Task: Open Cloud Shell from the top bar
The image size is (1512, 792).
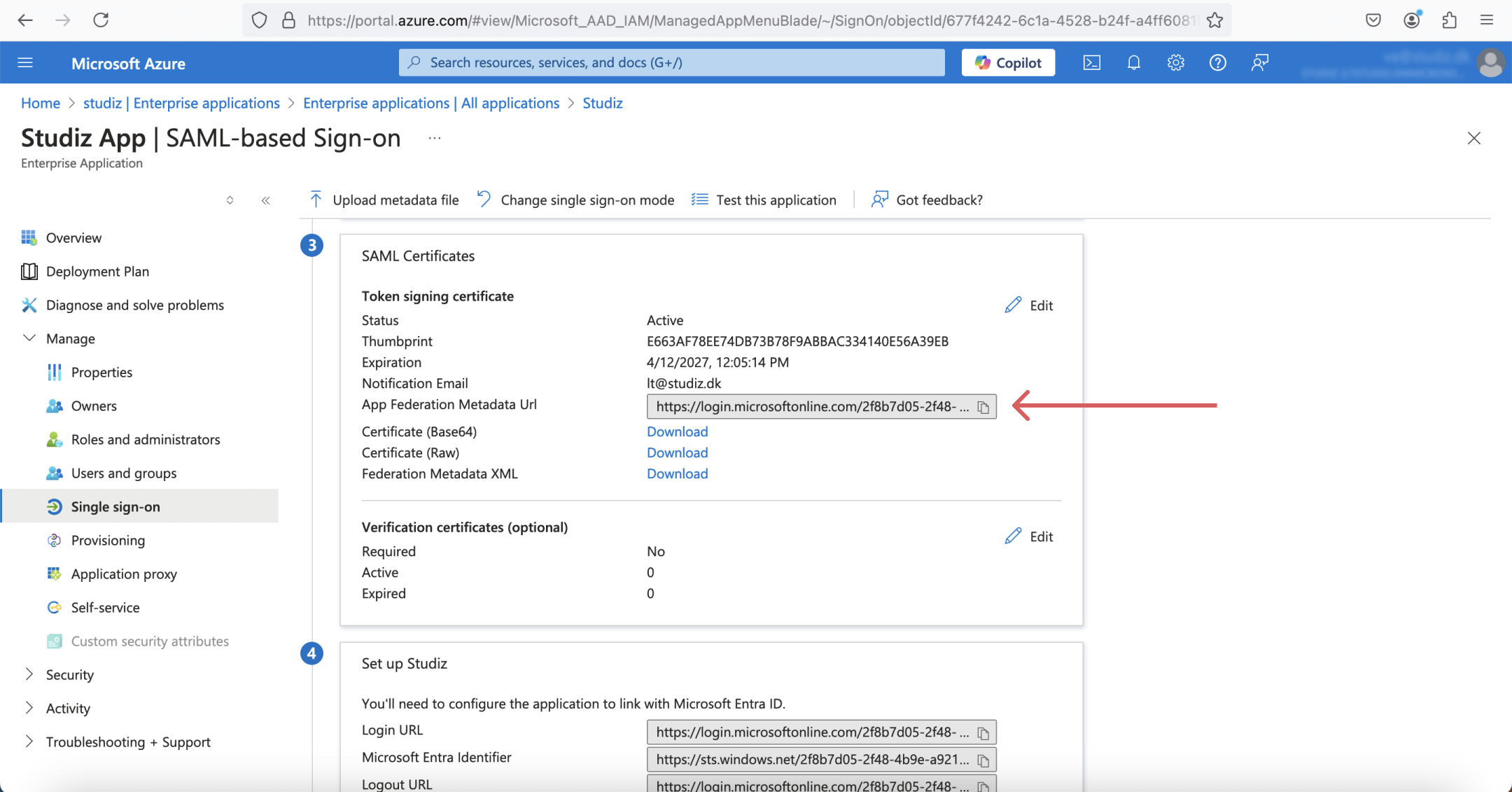Action: (1091, 63)
